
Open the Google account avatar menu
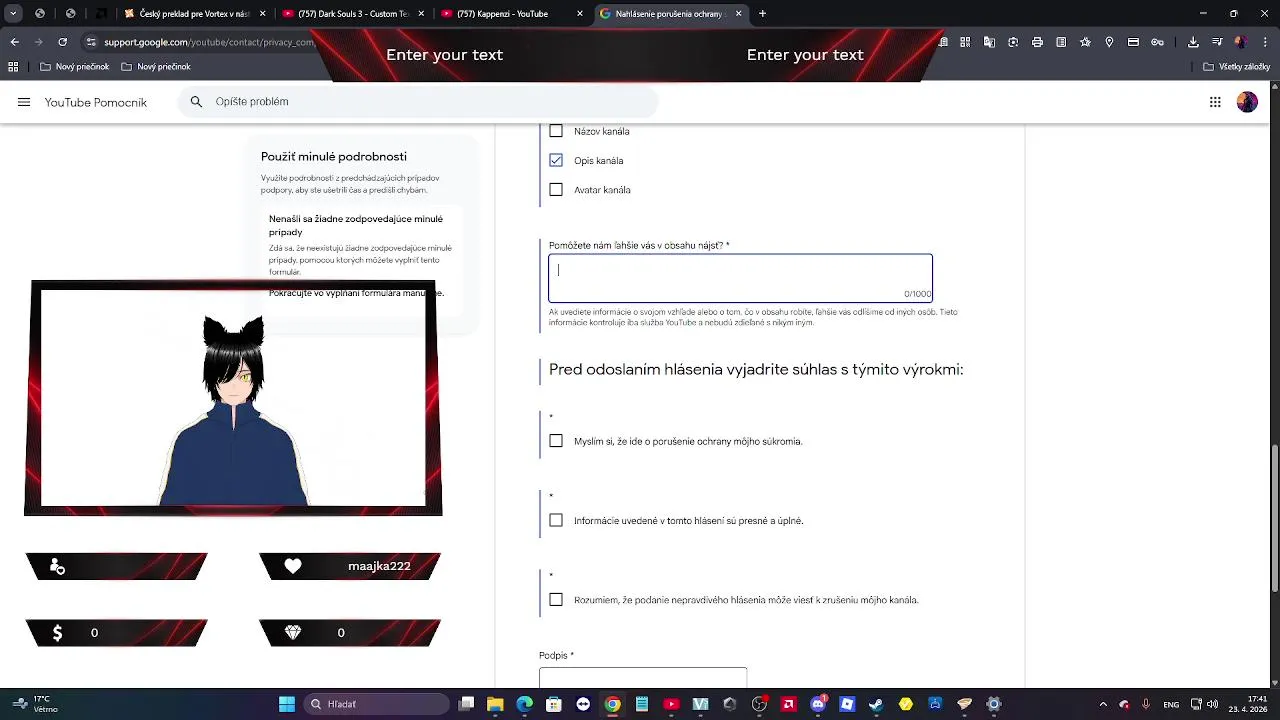[x=1247, y=102]
